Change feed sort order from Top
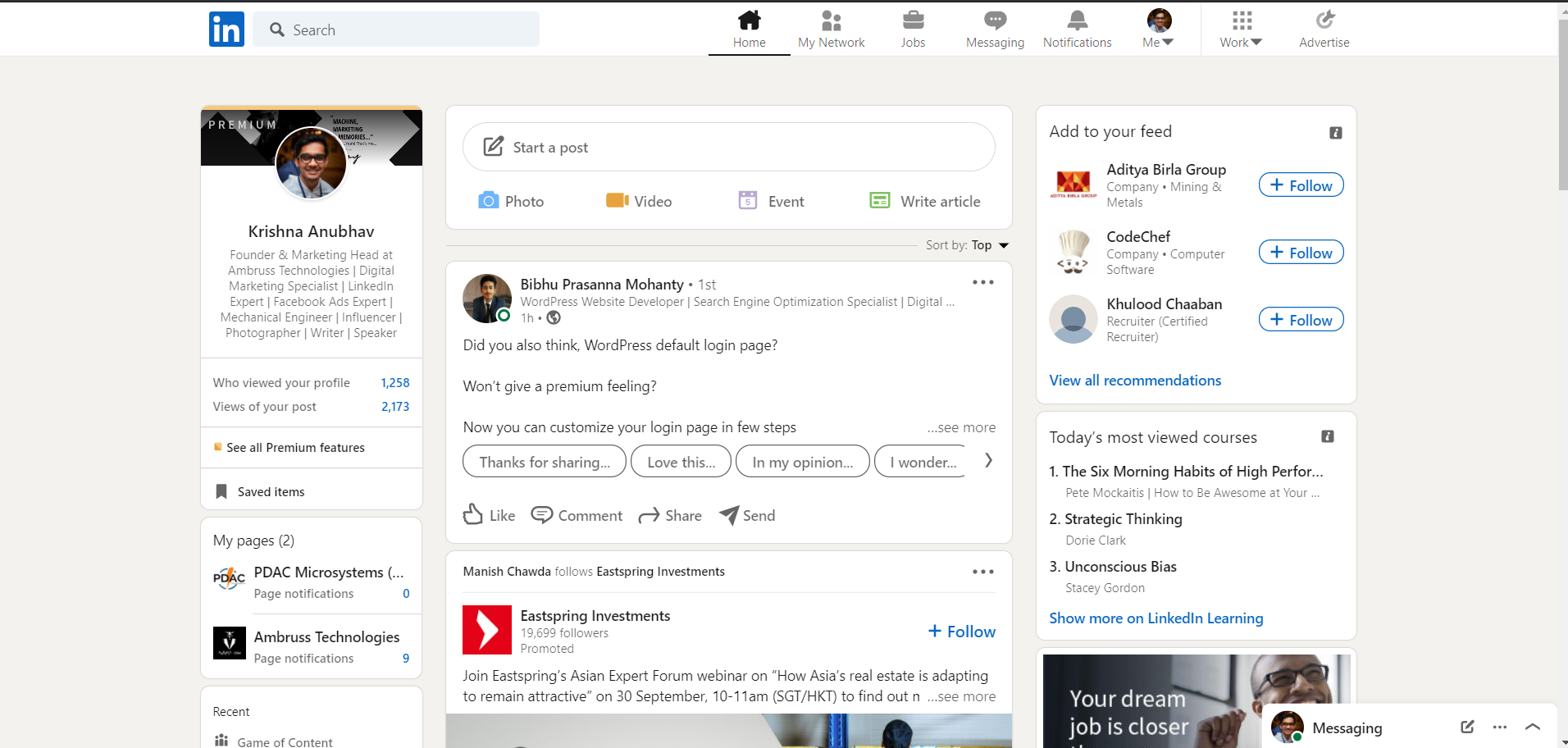Viewport: 1568px width, 748px height. coord(968,245)
